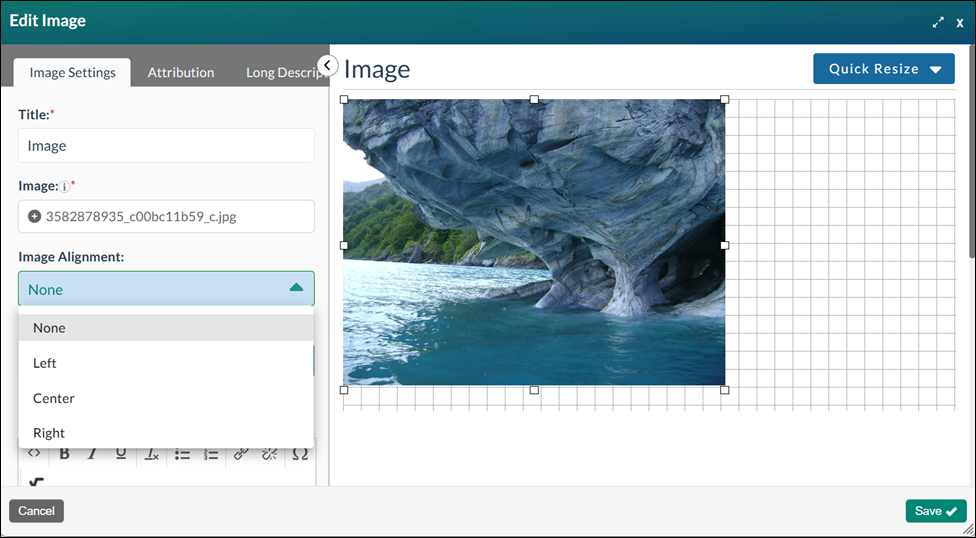This screenshot has width=976, height=538.
Task: Collapse the Image Alignment combo box
Action: pyautogui.click(x=166, y=289)
